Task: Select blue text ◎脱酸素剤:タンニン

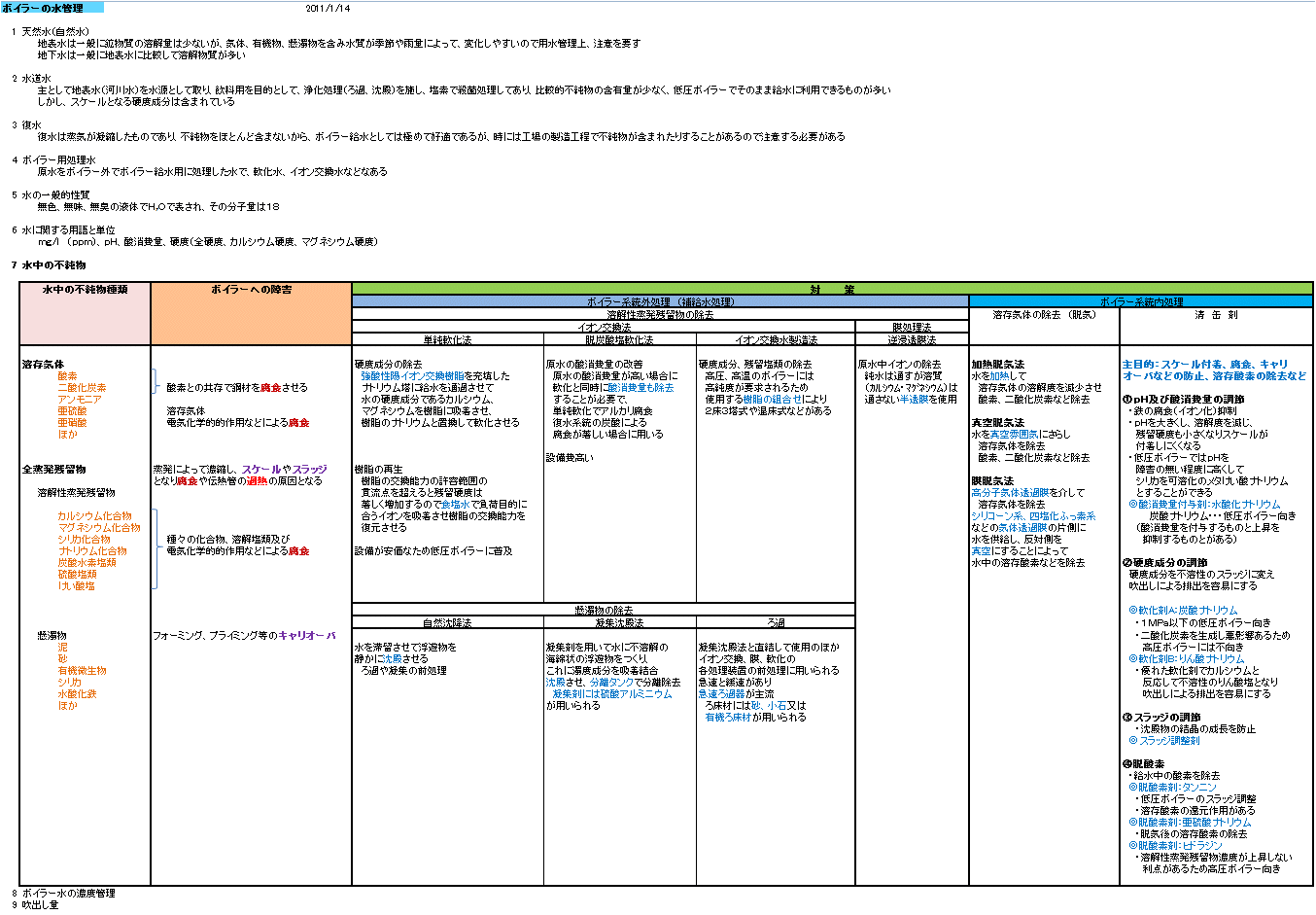Action: pos(1172,788)
